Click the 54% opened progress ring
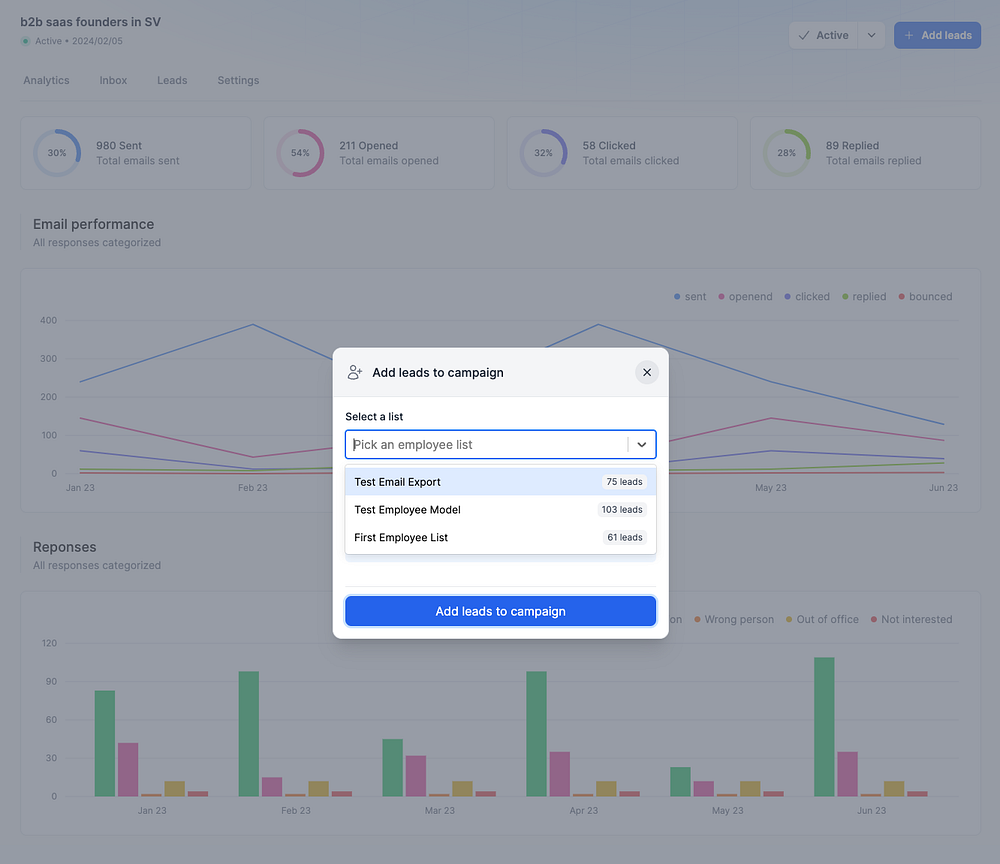1000x864 pixels. click(x=300, y=153)
